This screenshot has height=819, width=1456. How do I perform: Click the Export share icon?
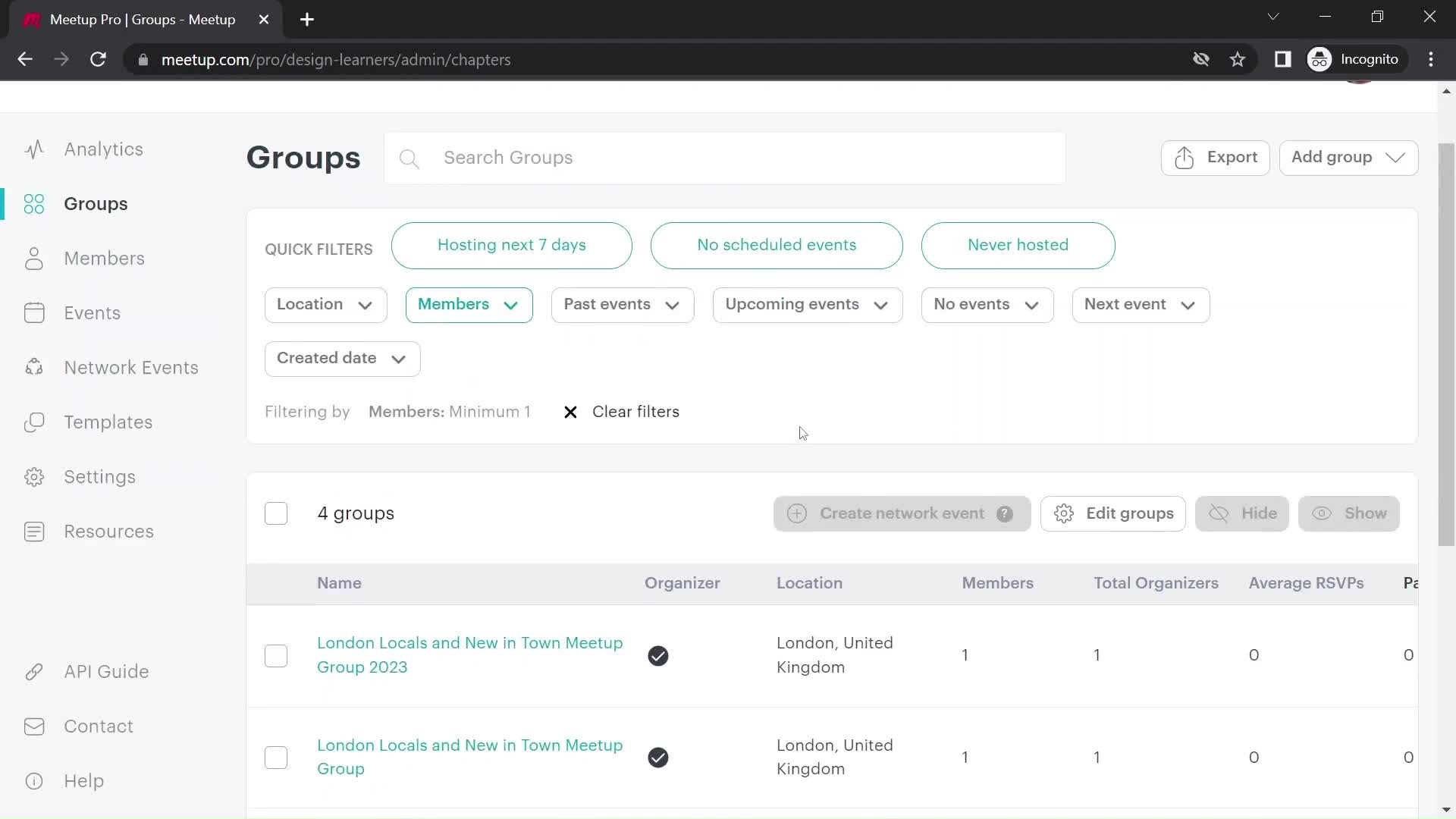tap(1185, 158)
